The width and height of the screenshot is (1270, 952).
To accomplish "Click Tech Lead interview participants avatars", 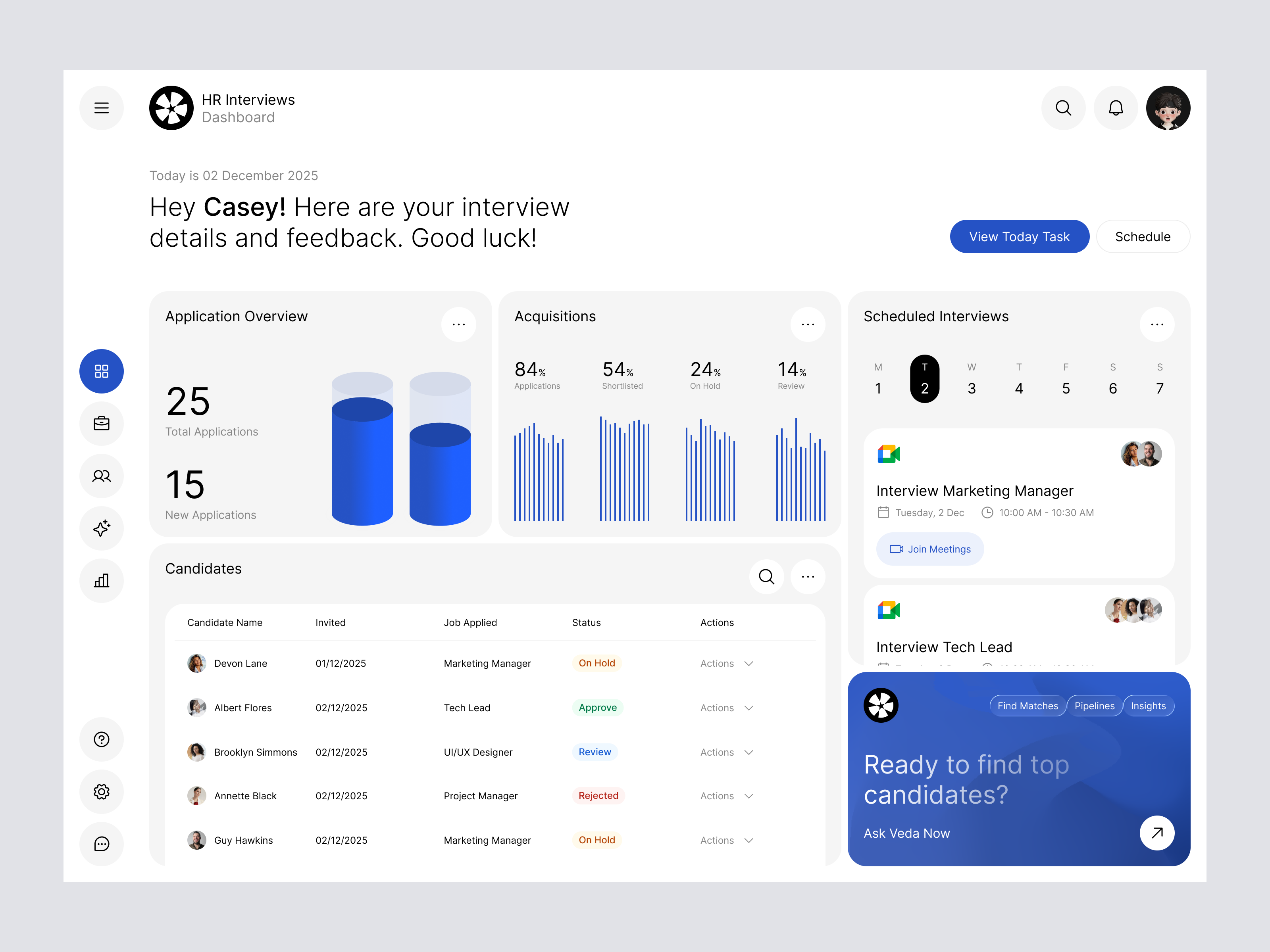I will [x=1133, y=610].
